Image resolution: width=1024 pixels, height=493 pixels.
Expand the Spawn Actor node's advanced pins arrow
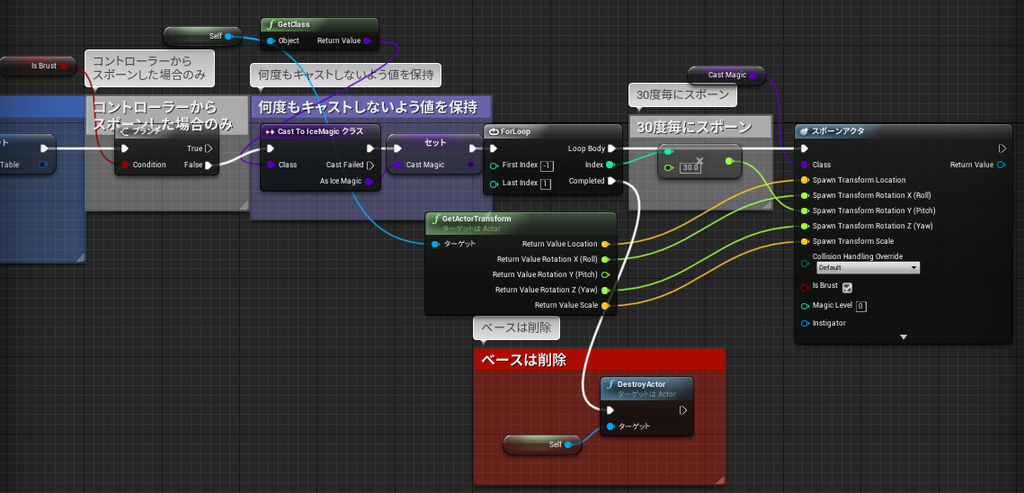(x=904, y=337)
